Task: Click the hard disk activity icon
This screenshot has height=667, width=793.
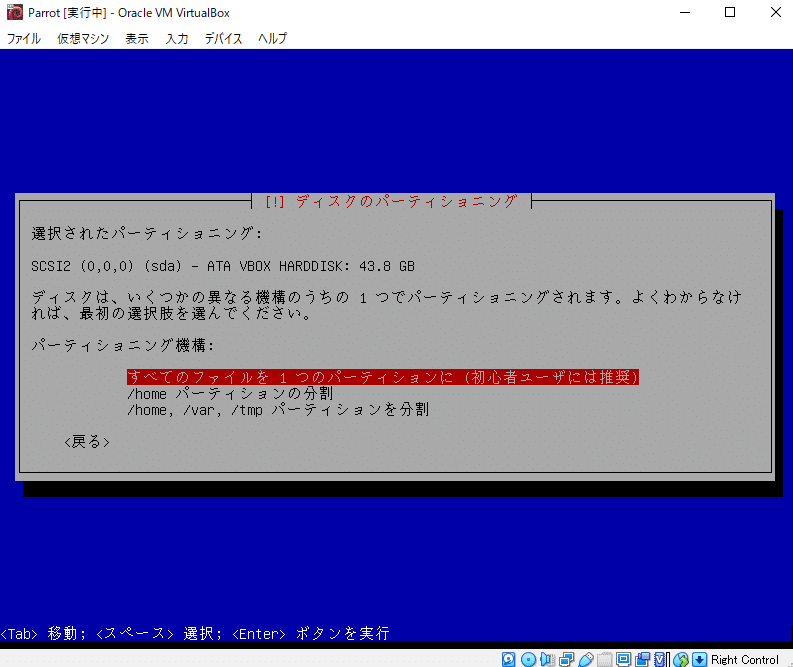Action: pos(509,659)
